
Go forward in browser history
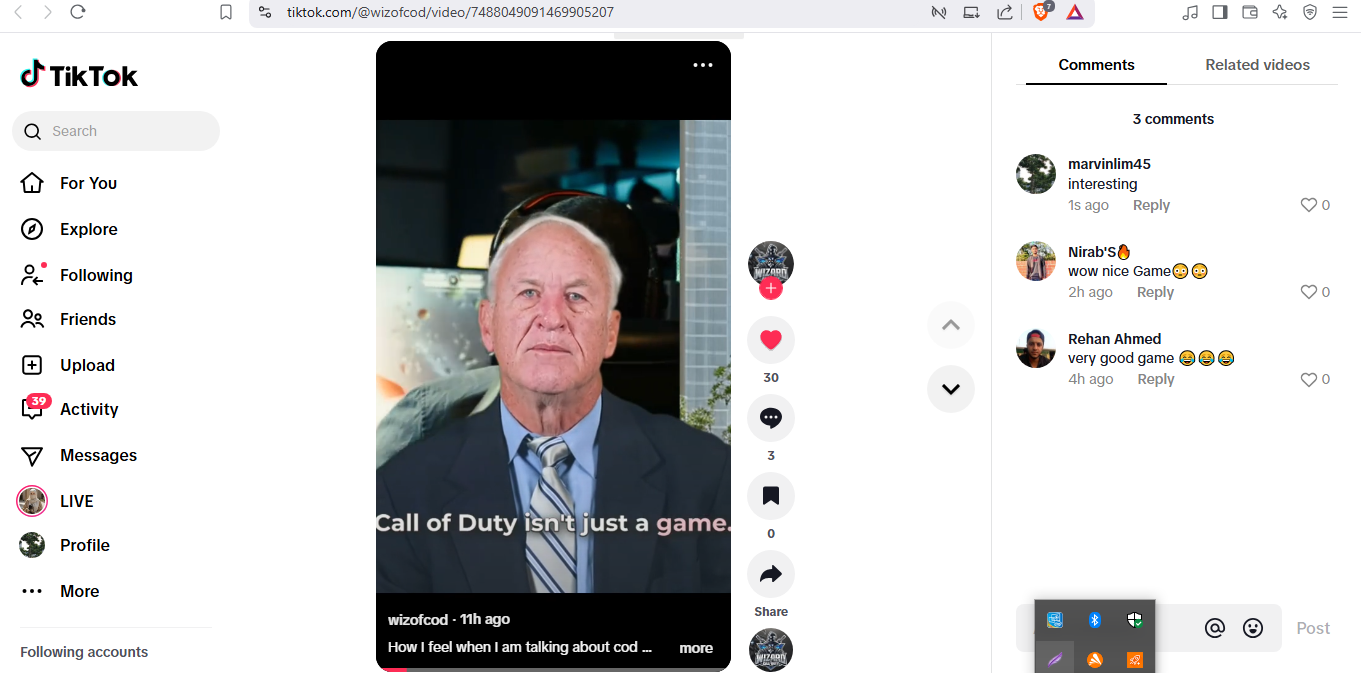48,12
